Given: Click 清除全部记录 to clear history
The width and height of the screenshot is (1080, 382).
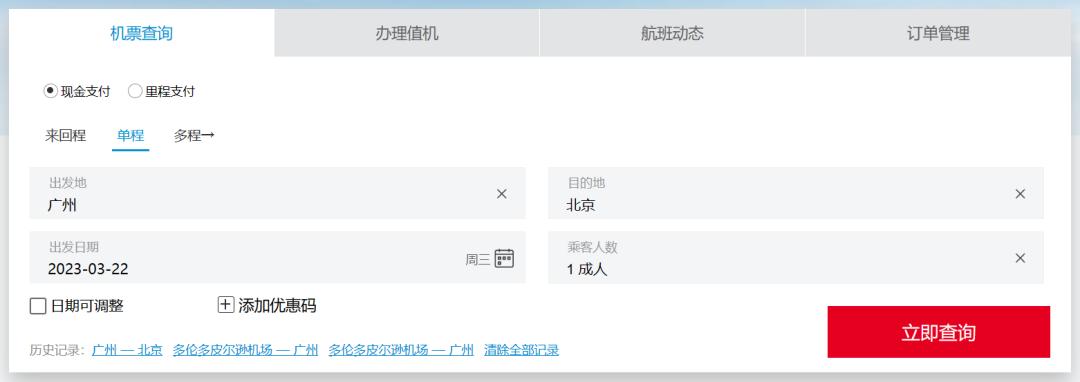Looking at the screenshot, I should point(521,350).
